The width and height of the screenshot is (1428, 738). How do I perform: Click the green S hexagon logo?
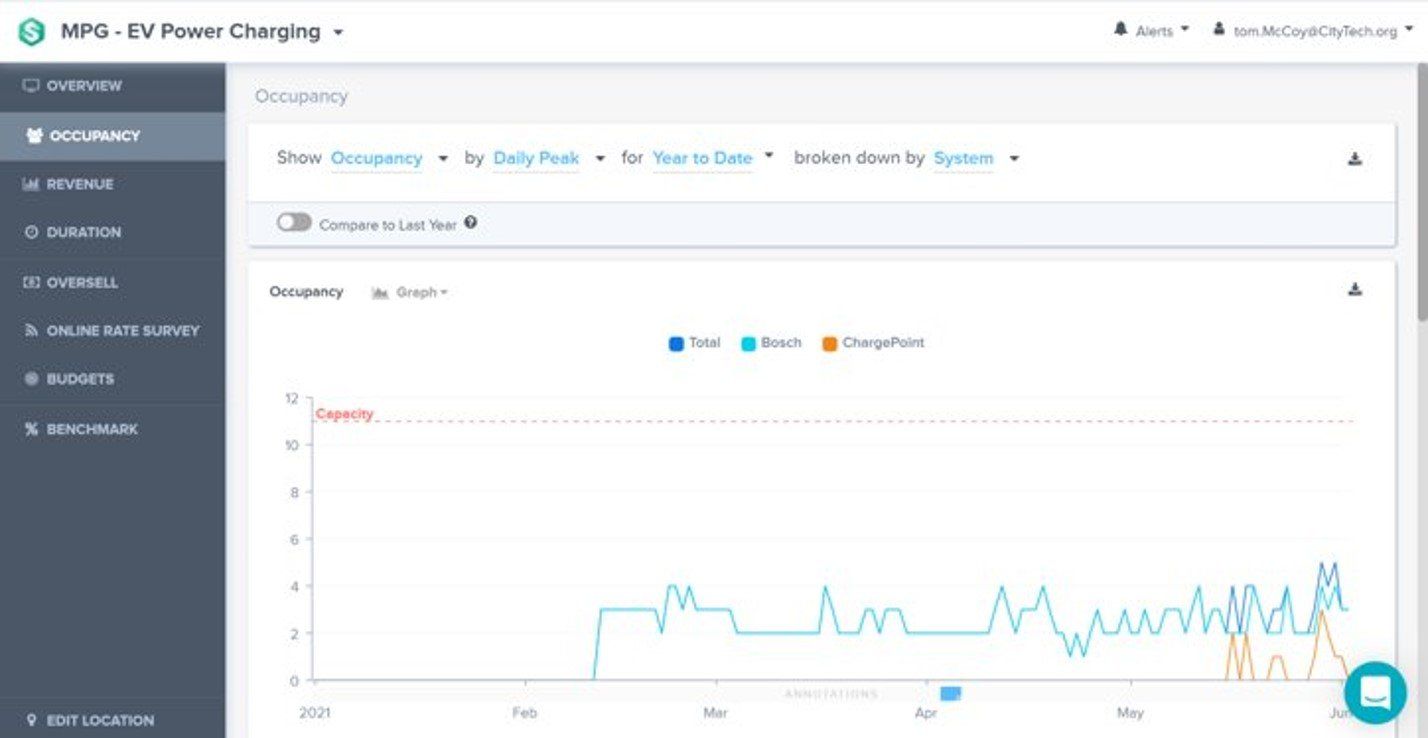(32, 31)
